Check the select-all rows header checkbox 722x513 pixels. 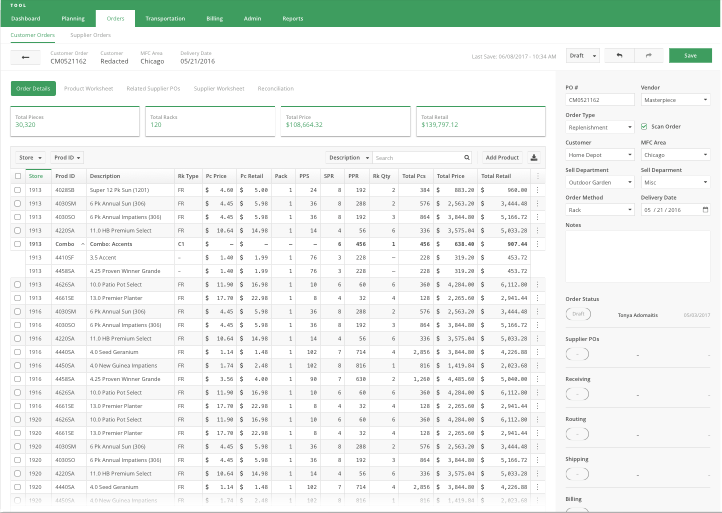tap(18, 176)
